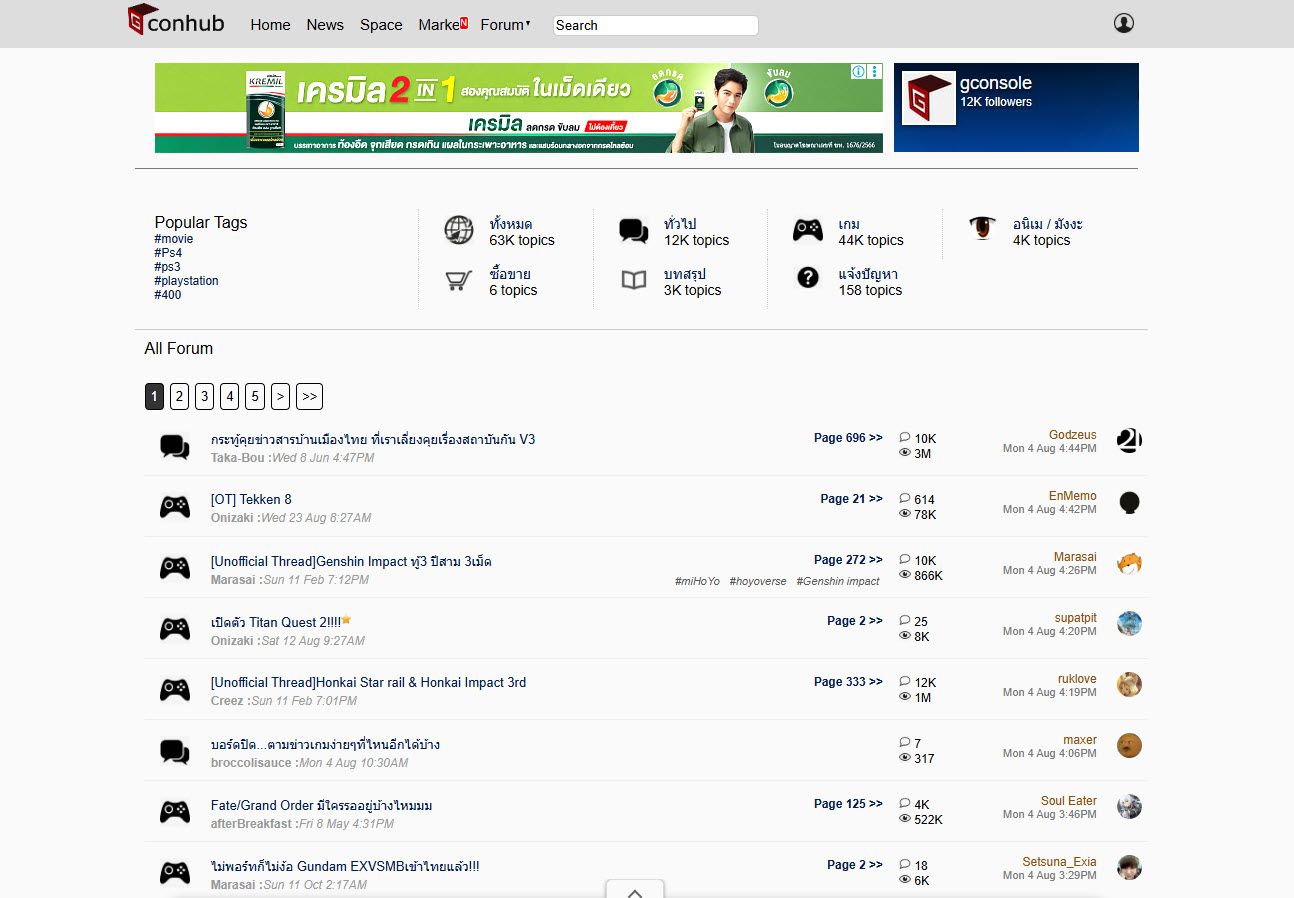Go to page 5 of forum

255,397
